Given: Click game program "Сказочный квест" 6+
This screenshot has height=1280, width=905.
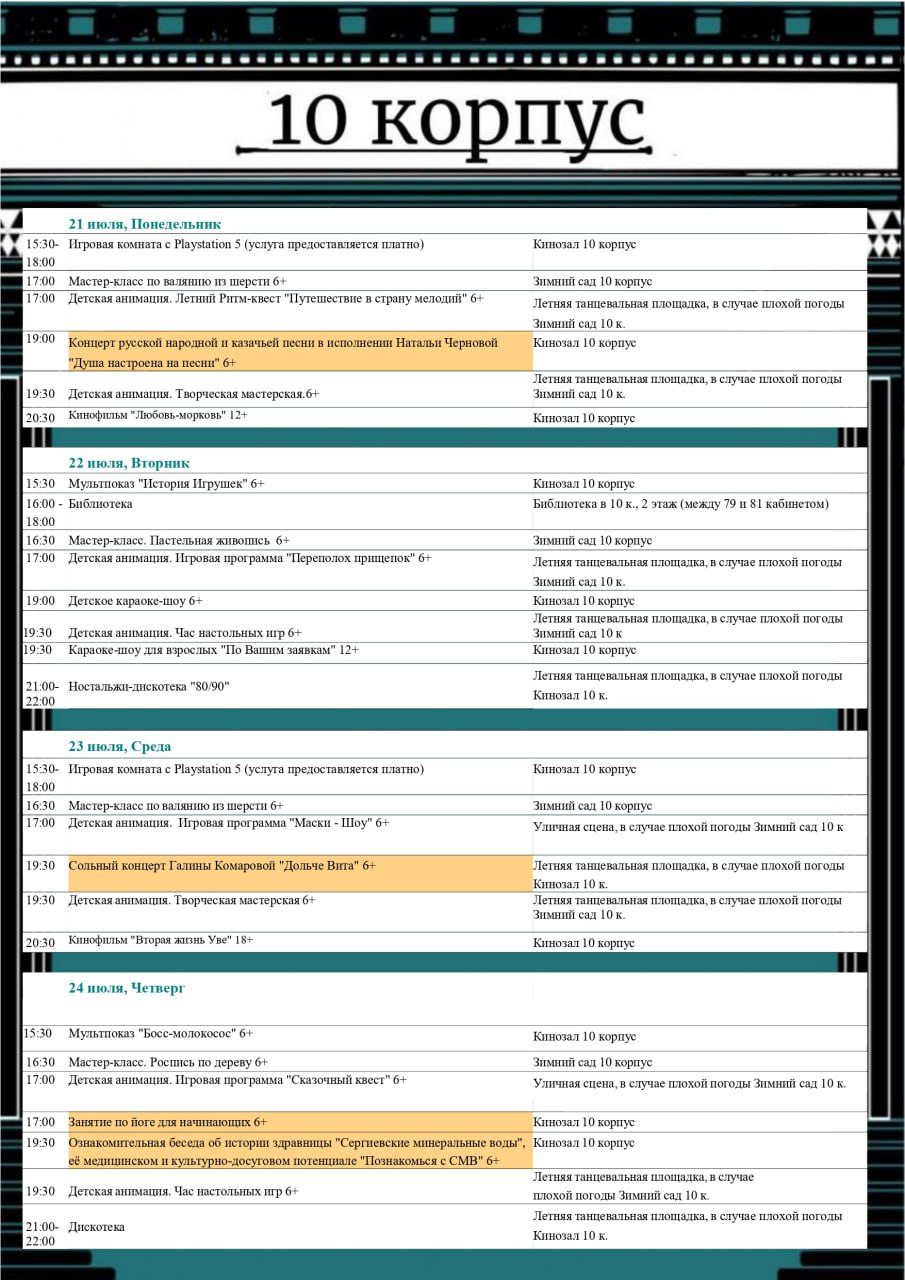Looking at the screenshot, I should coord(238,1080).
